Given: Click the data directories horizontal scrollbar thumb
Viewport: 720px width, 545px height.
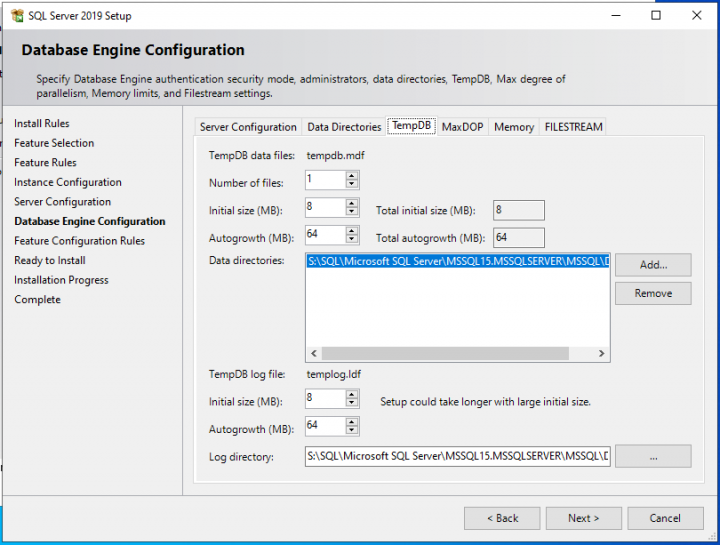Looking at the screenshot, I should tap(445, 354).
